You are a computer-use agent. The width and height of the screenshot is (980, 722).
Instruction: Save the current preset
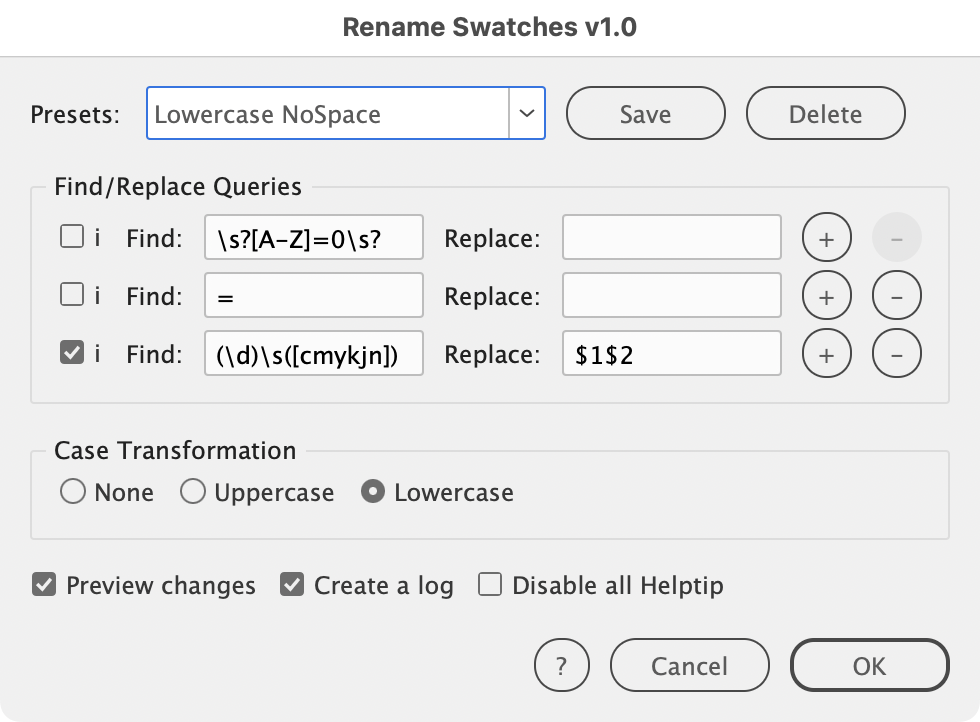(645, 113)
